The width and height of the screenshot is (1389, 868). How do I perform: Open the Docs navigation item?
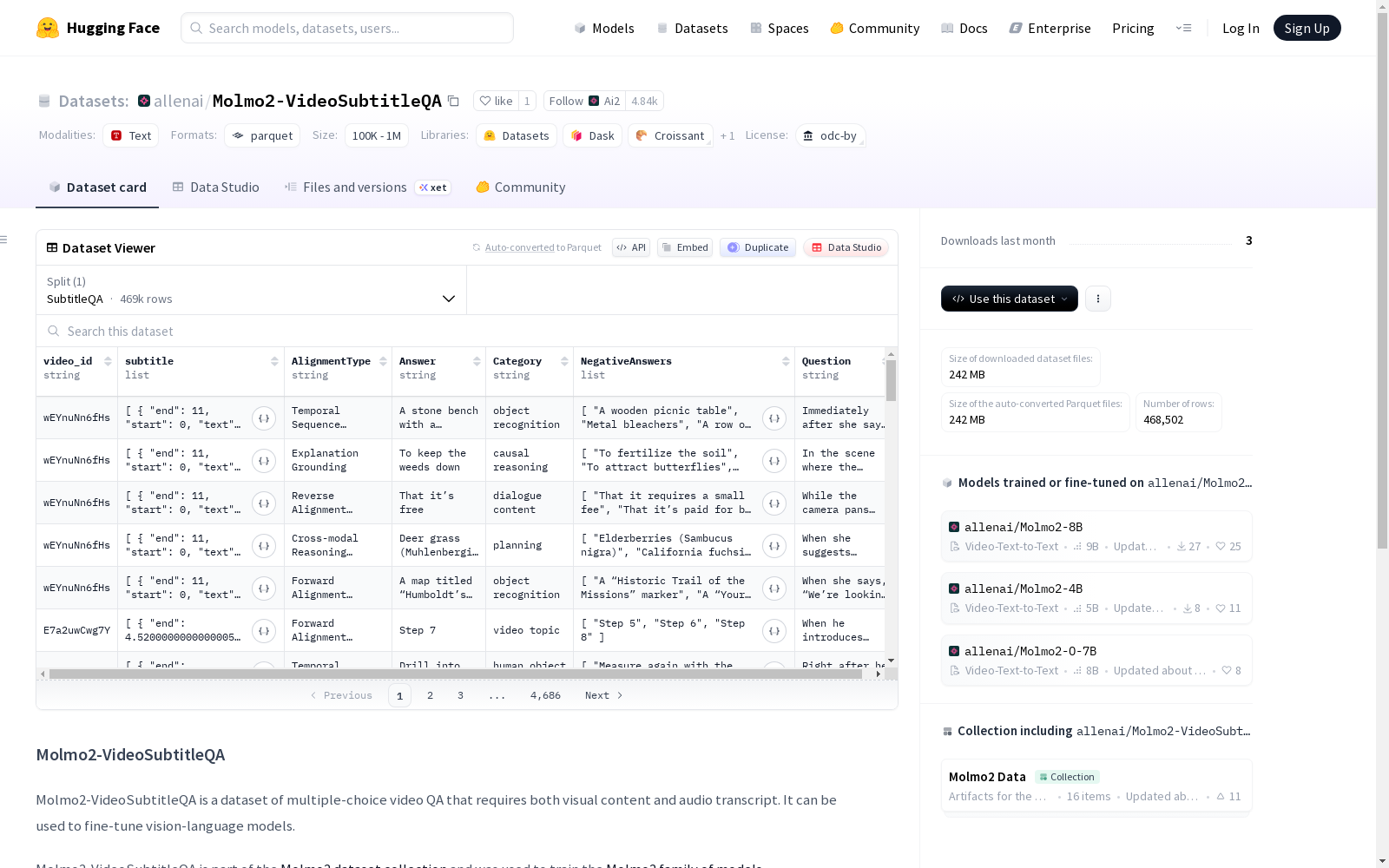(964, 28)
